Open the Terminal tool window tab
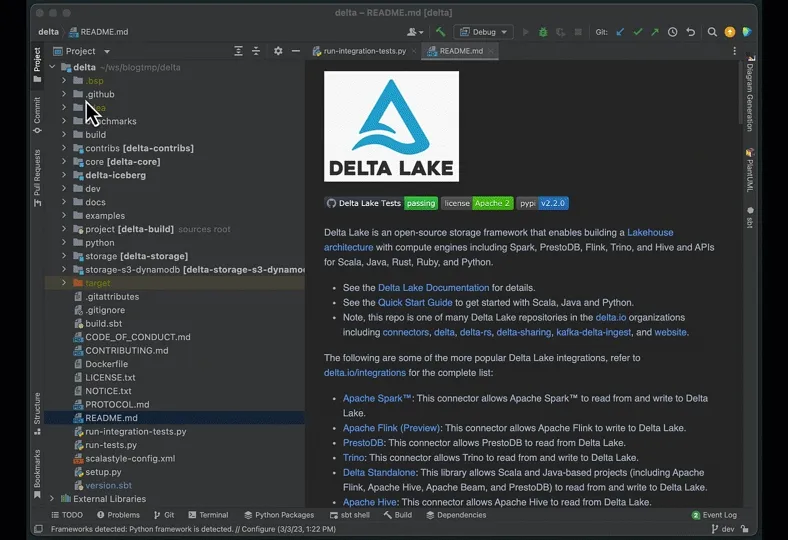The width and height of the screenshot is (788, 540). (x=207, y=515)
